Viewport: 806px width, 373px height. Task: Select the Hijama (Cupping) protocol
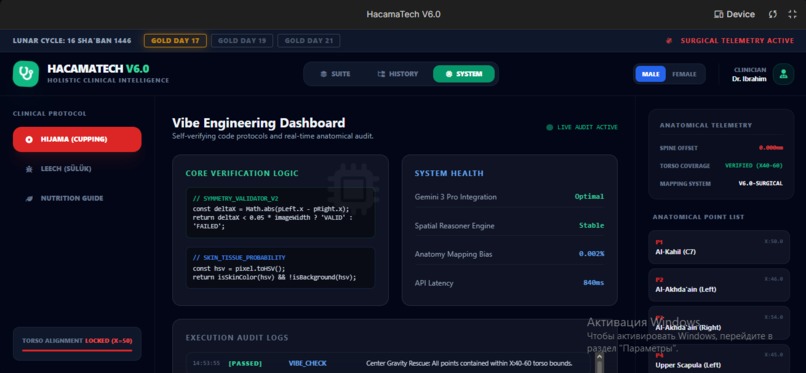tap(77, 139)
